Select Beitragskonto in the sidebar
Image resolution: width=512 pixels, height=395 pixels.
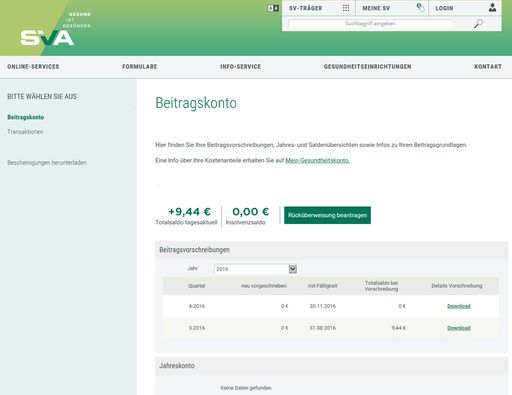(x=26, y=117)
